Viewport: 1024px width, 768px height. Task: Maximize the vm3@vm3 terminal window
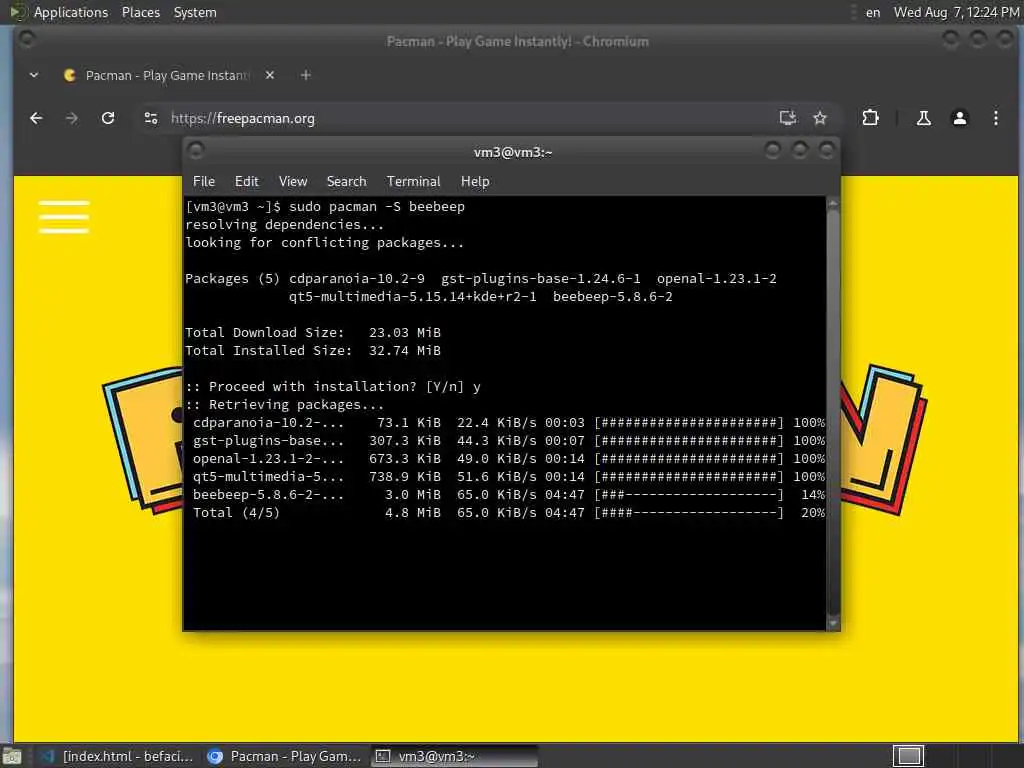tap(799, 151)
